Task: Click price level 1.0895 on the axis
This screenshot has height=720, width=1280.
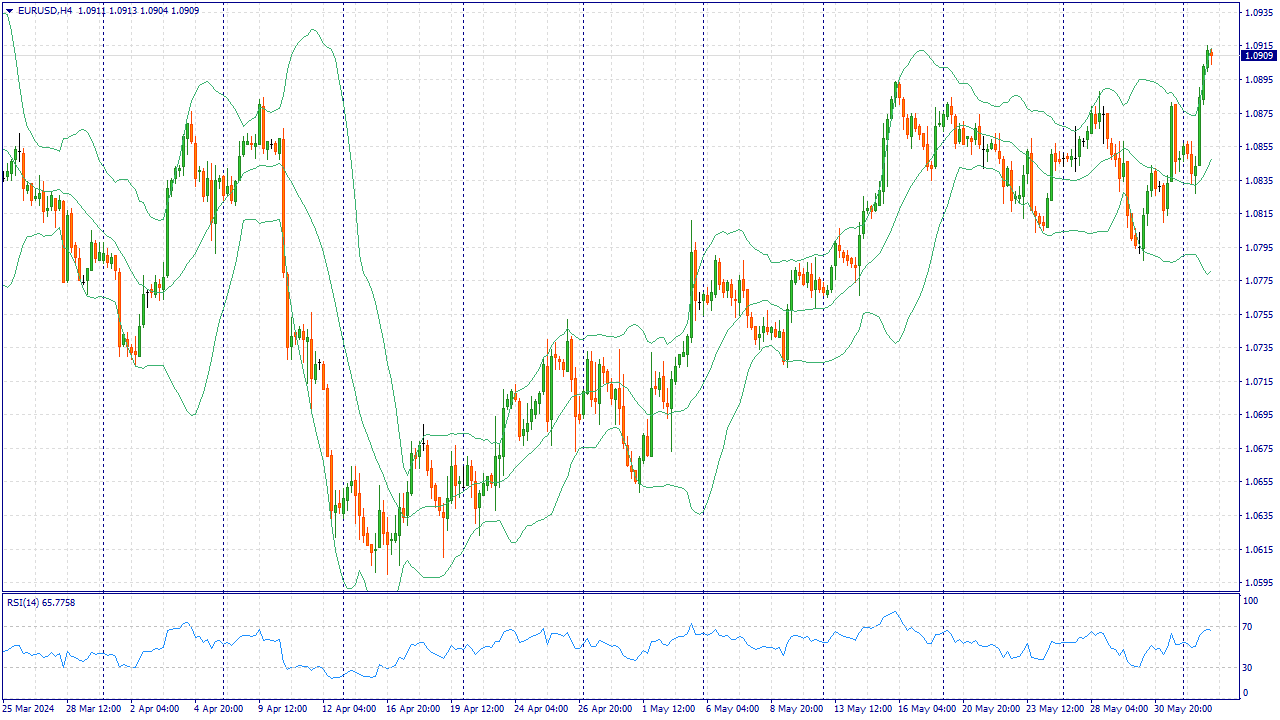Action: coord(1258,80)
